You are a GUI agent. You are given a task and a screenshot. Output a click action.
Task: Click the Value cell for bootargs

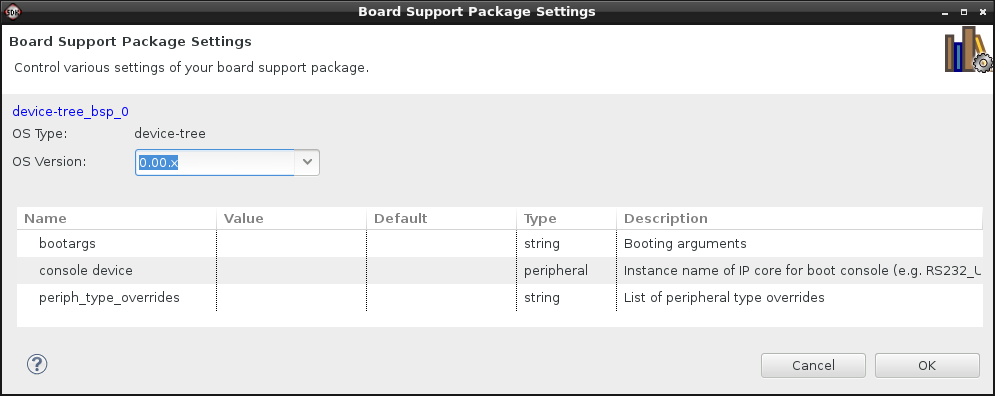coord(291,244)
